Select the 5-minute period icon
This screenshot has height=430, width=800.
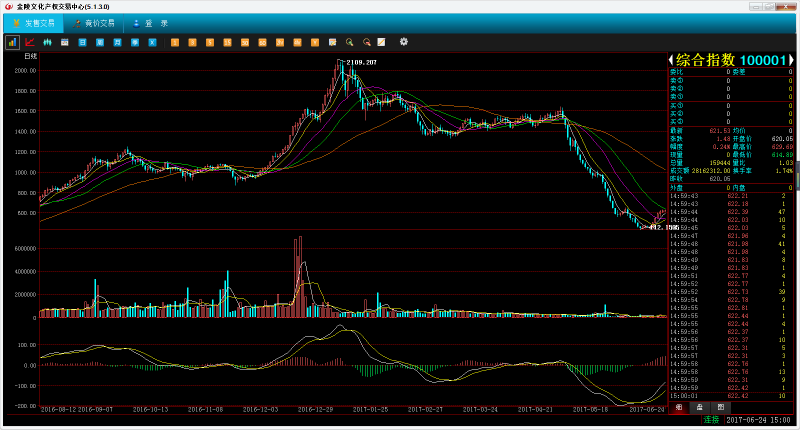[210, 42]
